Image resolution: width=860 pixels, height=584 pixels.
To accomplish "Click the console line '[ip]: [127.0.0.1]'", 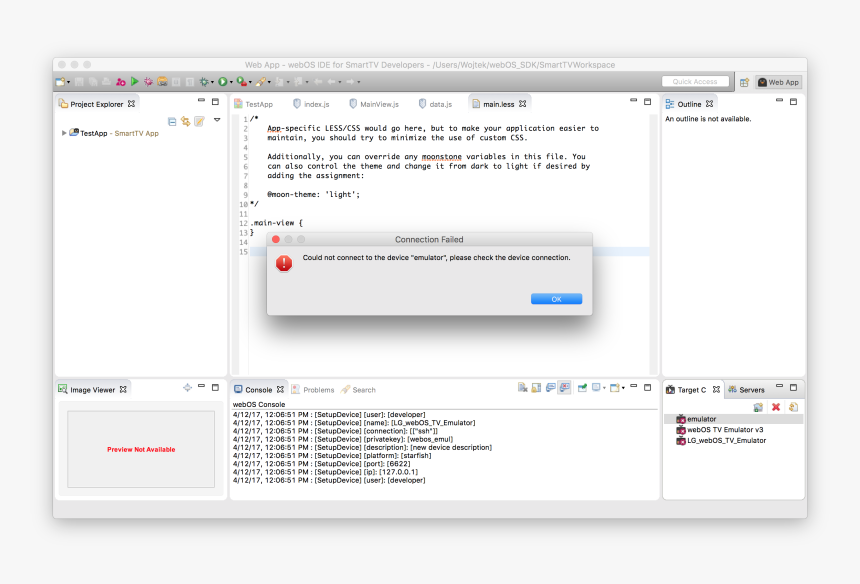I will (x=325, y=472).
